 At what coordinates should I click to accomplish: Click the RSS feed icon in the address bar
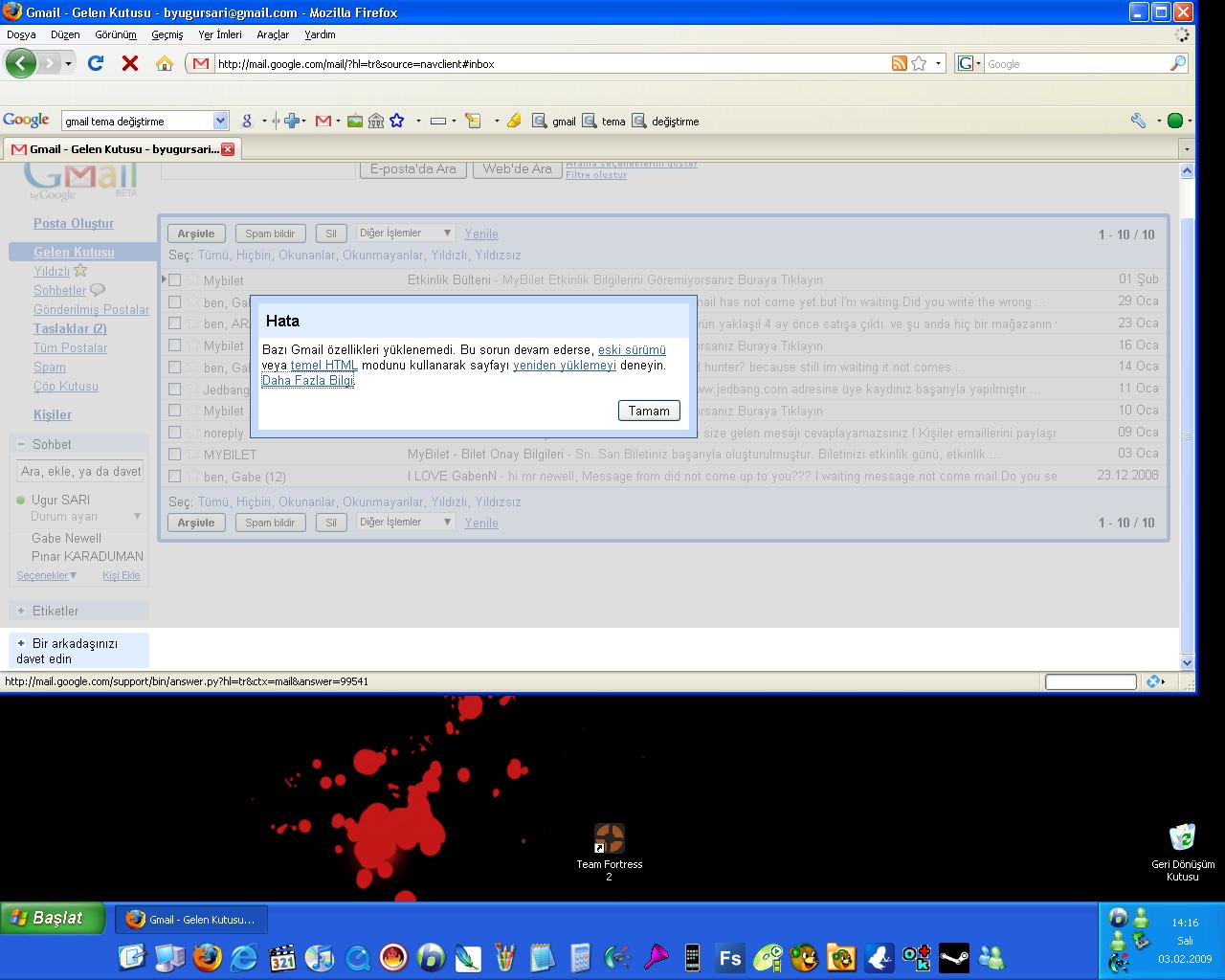click(x=899, y=63)
